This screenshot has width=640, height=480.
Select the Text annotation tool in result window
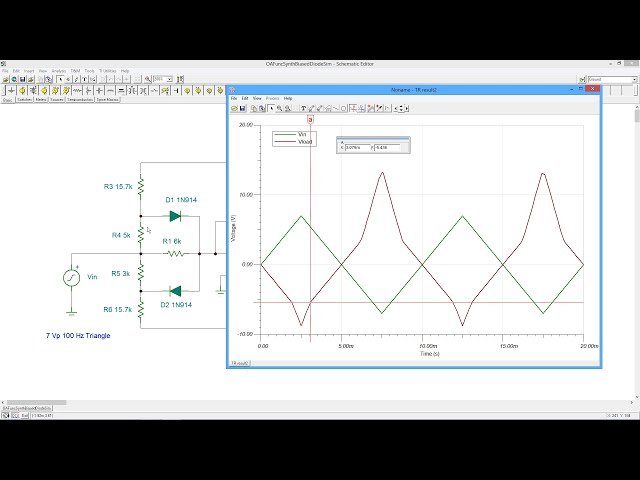303,109
